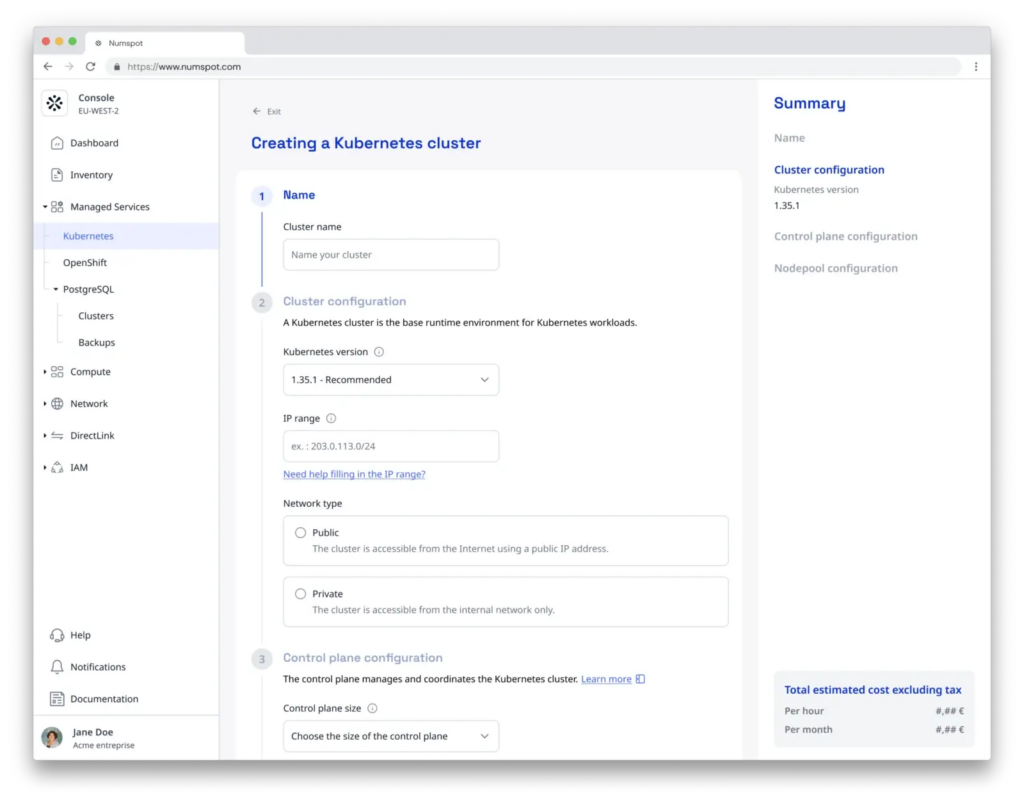The width and height of the screenshot is (1024, 800).
Task: Click the Cluster name input field
Action: pyautogui.click(x=391, y=255)
